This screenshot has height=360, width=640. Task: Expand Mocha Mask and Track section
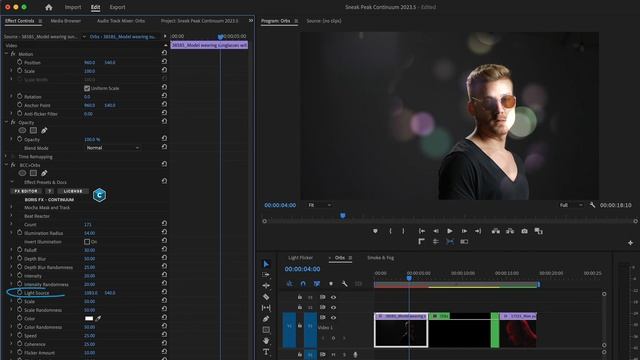click(11, 207)
